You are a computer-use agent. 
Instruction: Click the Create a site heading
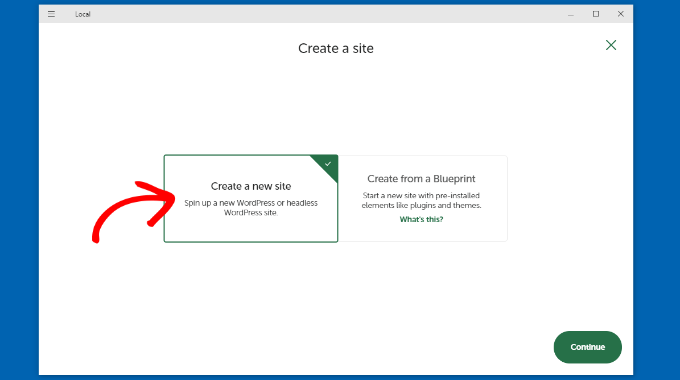coord(336,48)
